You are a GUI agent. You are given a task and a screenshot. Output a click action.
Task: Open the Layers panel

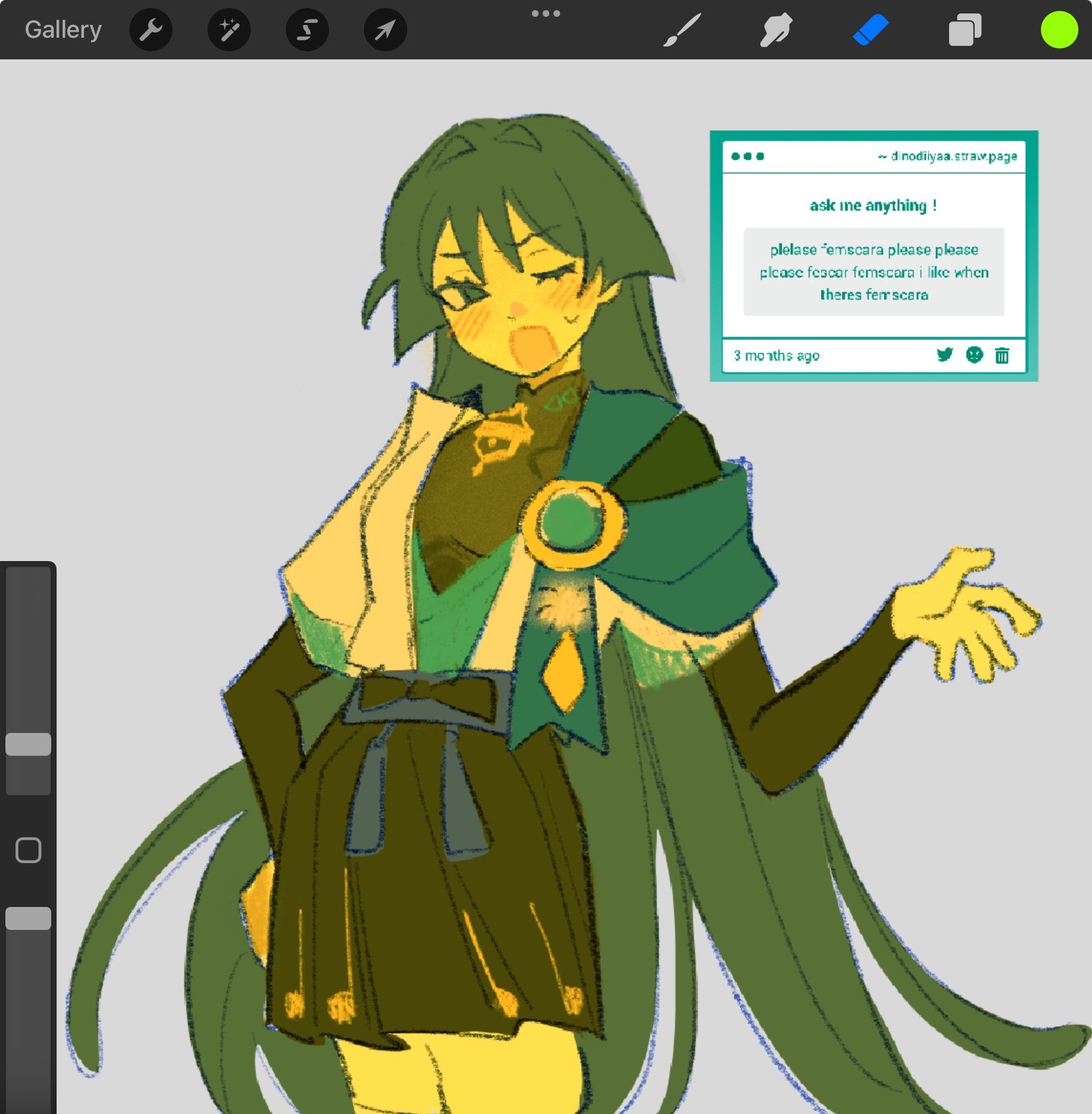coord(965,30)
